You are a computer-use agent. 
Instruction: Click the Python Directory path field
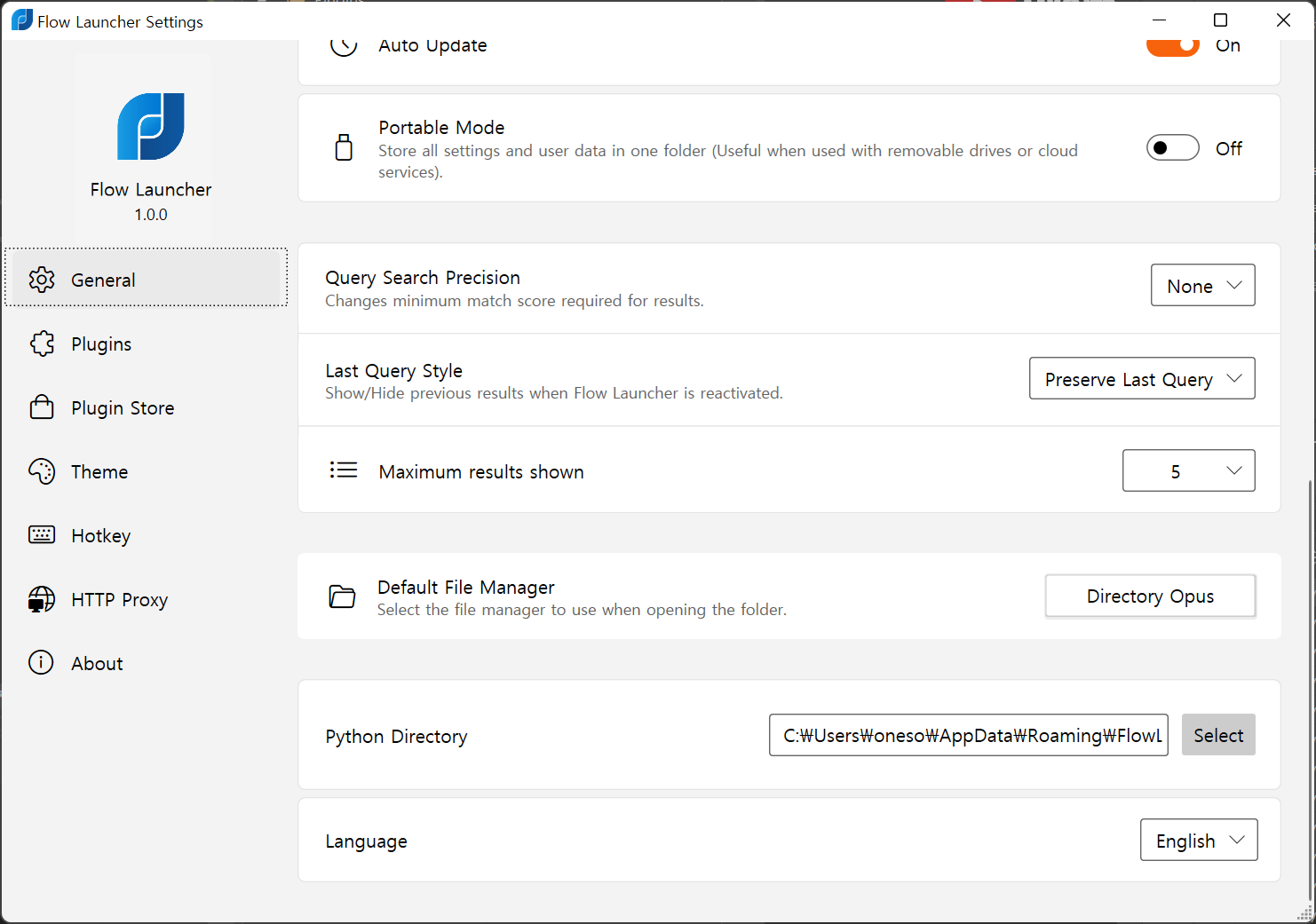pyautogui.click(x=968, y=735)
